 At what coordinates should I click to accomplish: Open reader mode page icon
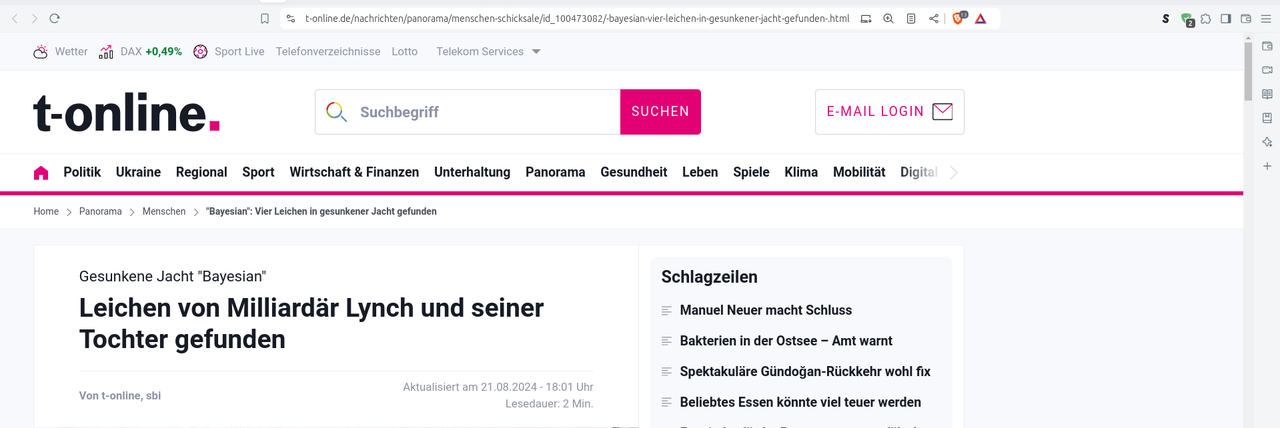coord(911,18)
